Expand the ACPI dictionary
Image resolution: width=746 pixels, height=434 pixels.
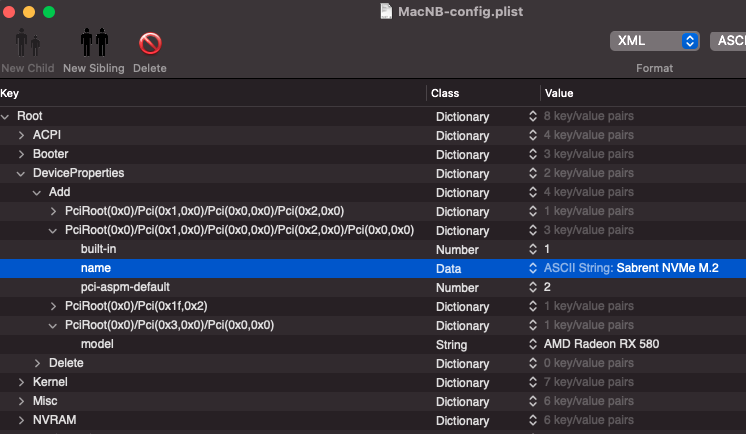(x=22, y=135)
